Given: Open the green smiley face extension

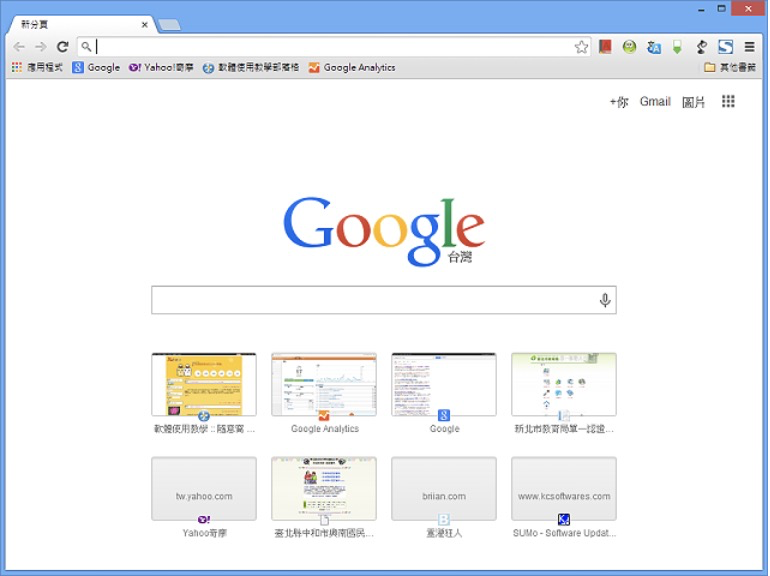Looking at the screenshot, I should pyautogui.click(x=629, y=47).
